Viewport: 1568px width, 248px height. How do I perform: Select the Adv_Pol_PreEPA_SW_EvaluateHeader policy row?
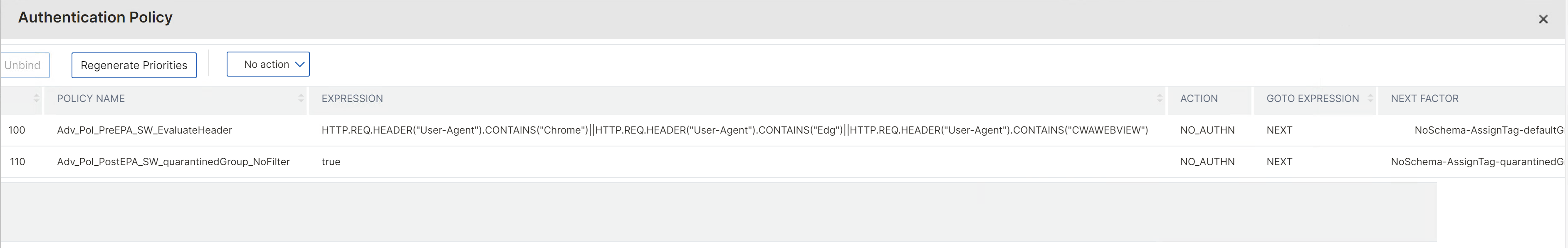(x=784, y=130)
